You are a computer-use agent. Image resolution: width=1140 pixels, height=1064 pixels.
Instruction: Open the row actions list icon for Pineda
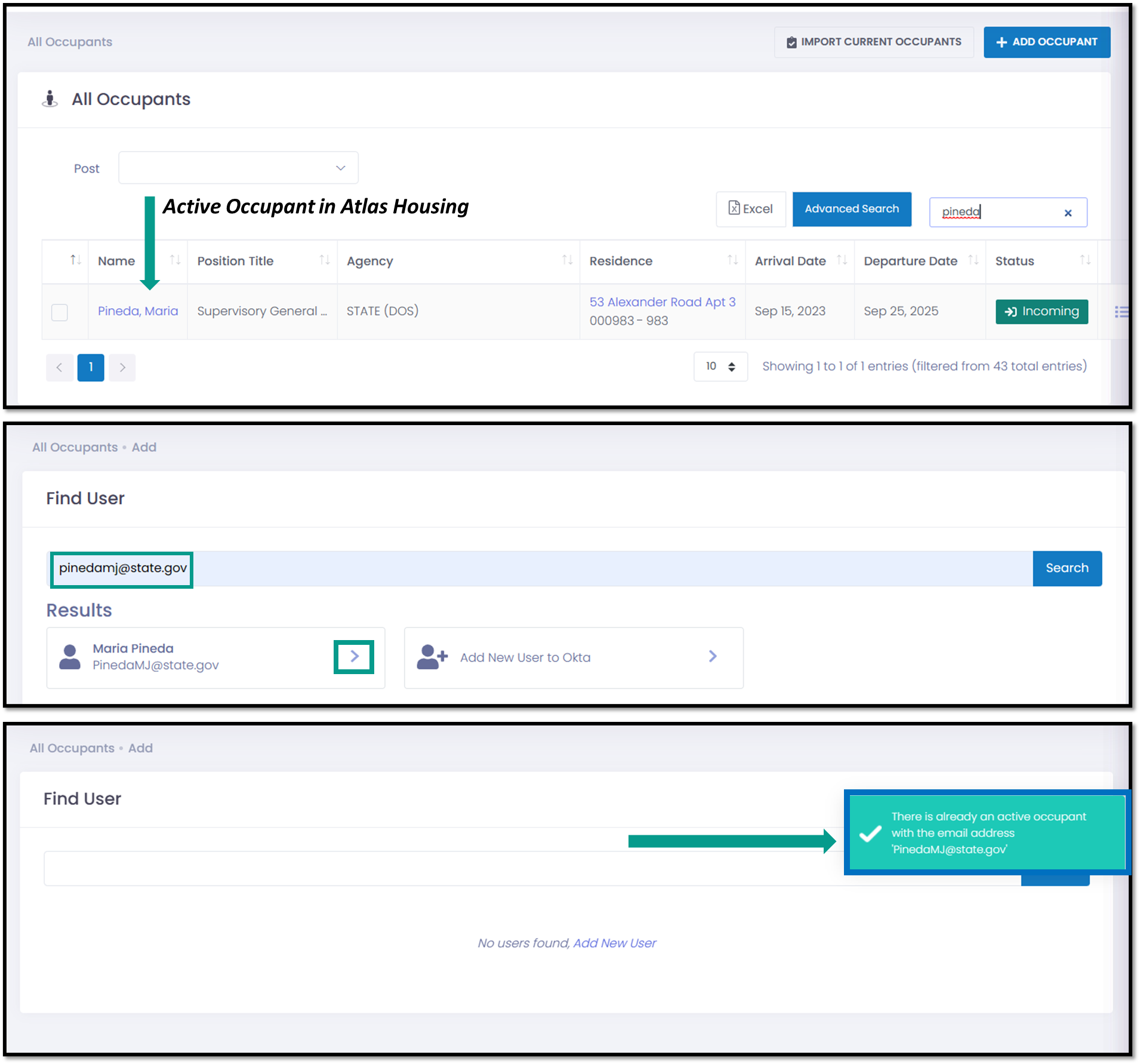pyautogui.click(x=1121, y=312)
